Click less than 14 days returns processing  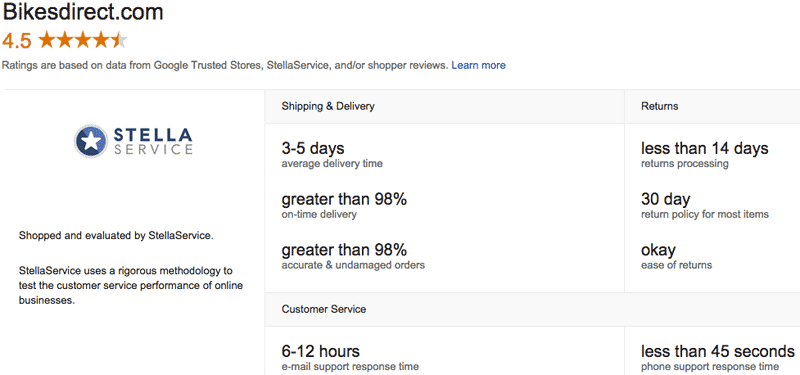pyautogui.click(x=705, y=155)
